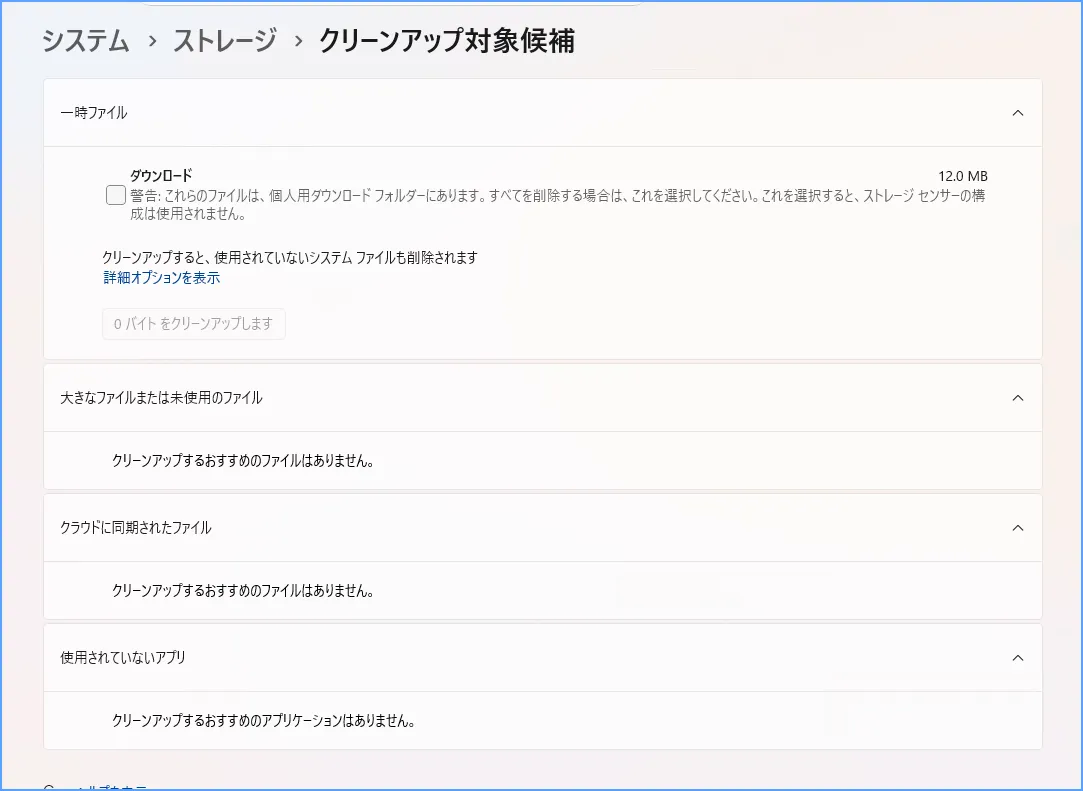Click 0 バイト をクリーンアップします button

click(x=194, y=324)
